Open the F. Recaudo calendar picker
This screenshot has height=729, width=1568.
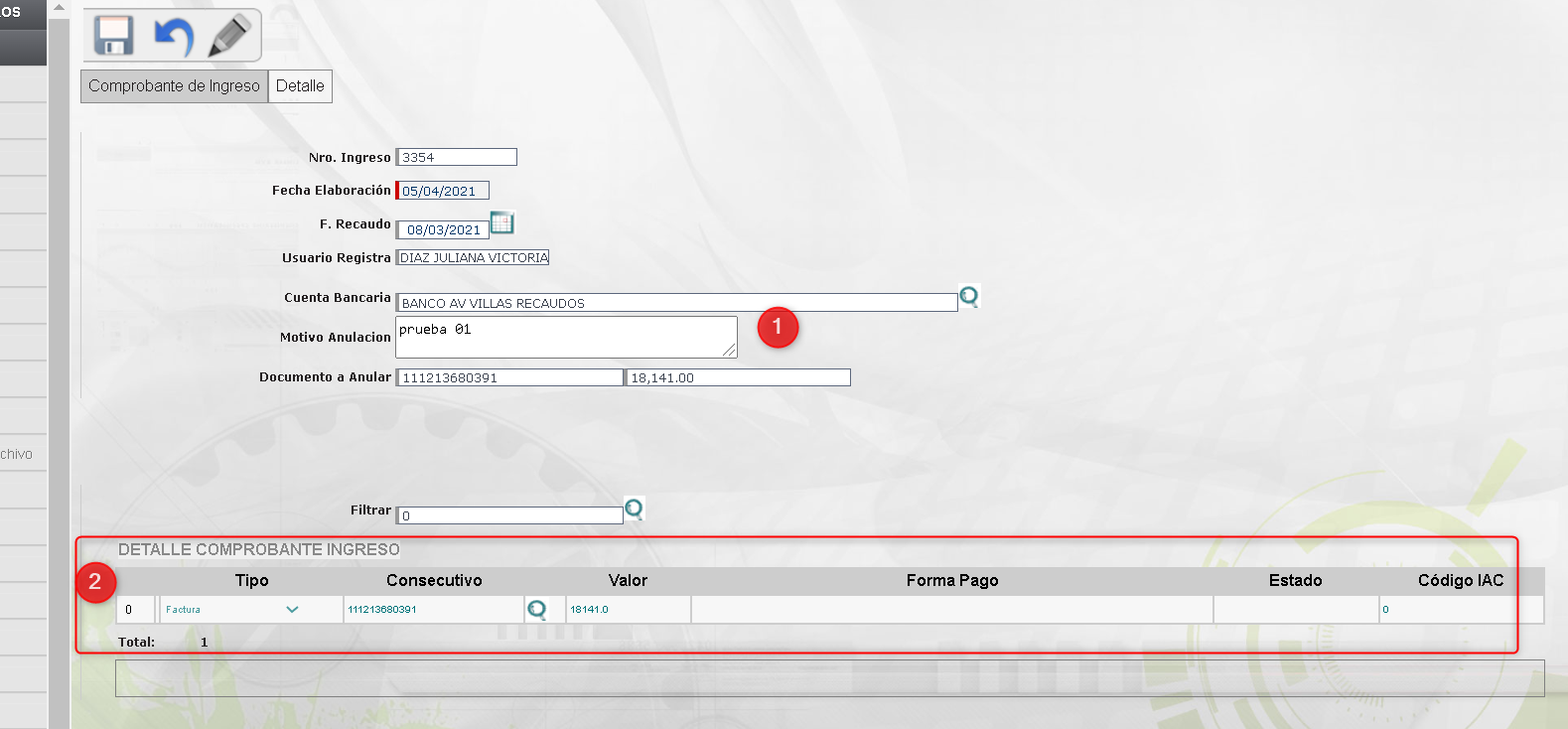pos(502,223)
